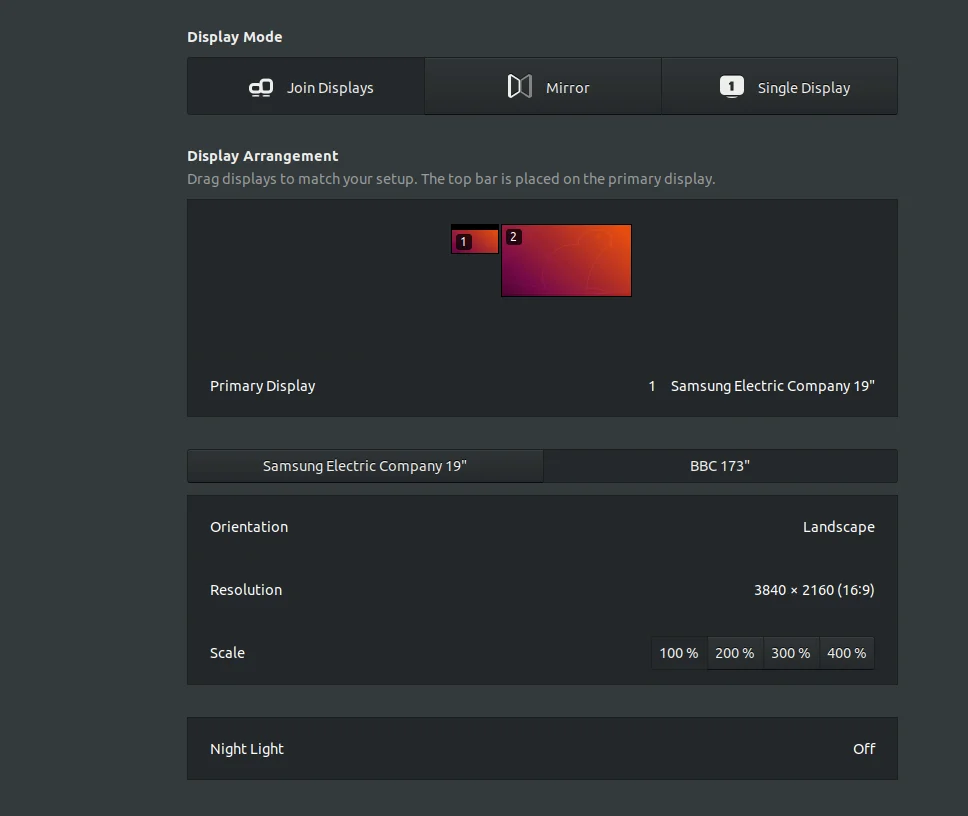
Task: Choose the Mirror text label in Display Mode
Action: (568, 88)
